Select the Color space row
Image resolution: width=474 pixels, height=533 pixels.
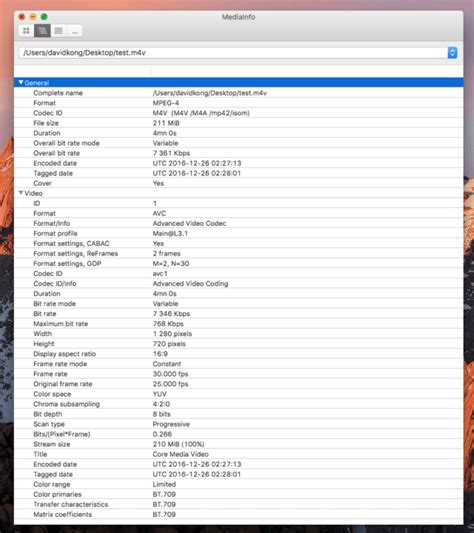238,394
